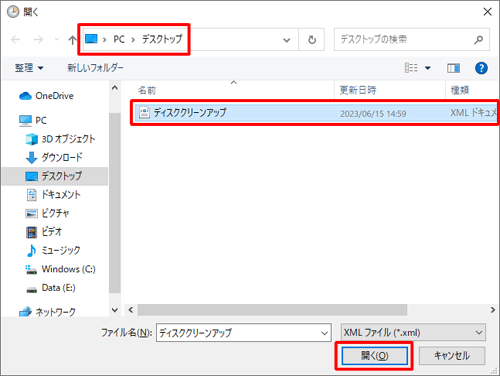Open the view options dropdown arrow
Screen dimensions: 500x376
point(428,68)
